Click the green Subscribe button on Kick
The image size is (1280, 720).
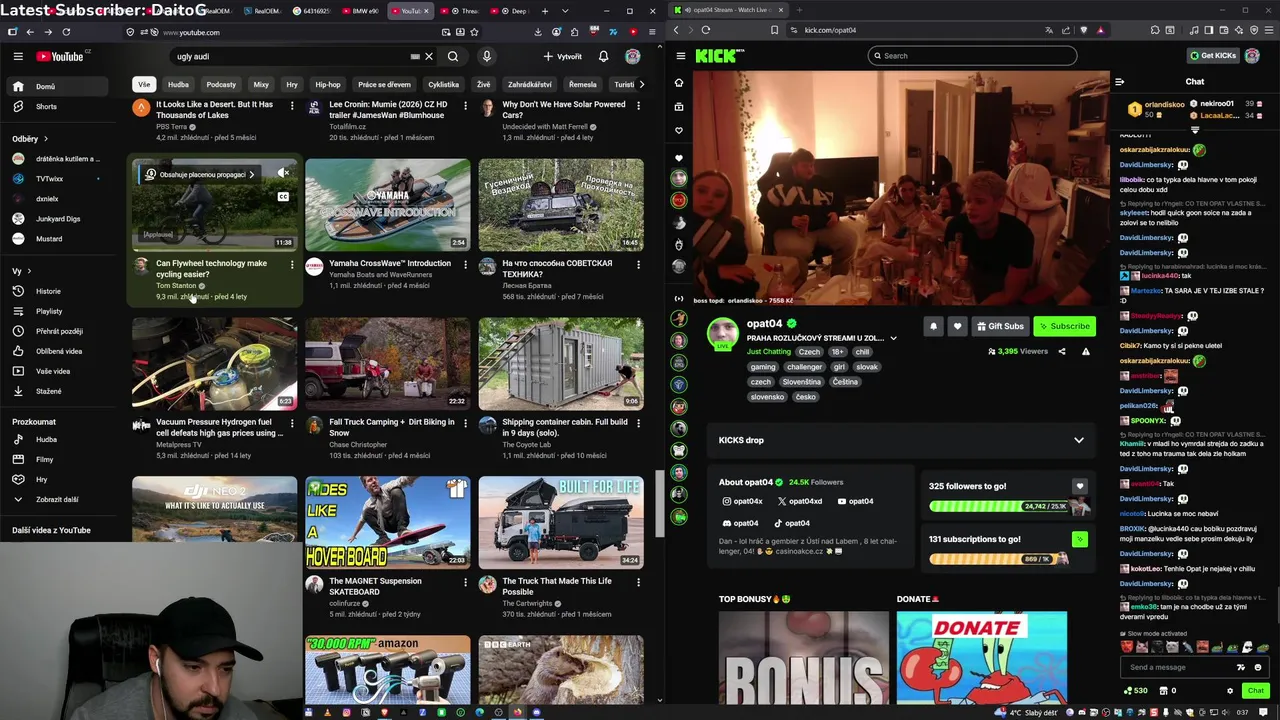(x=1064, y=326)
